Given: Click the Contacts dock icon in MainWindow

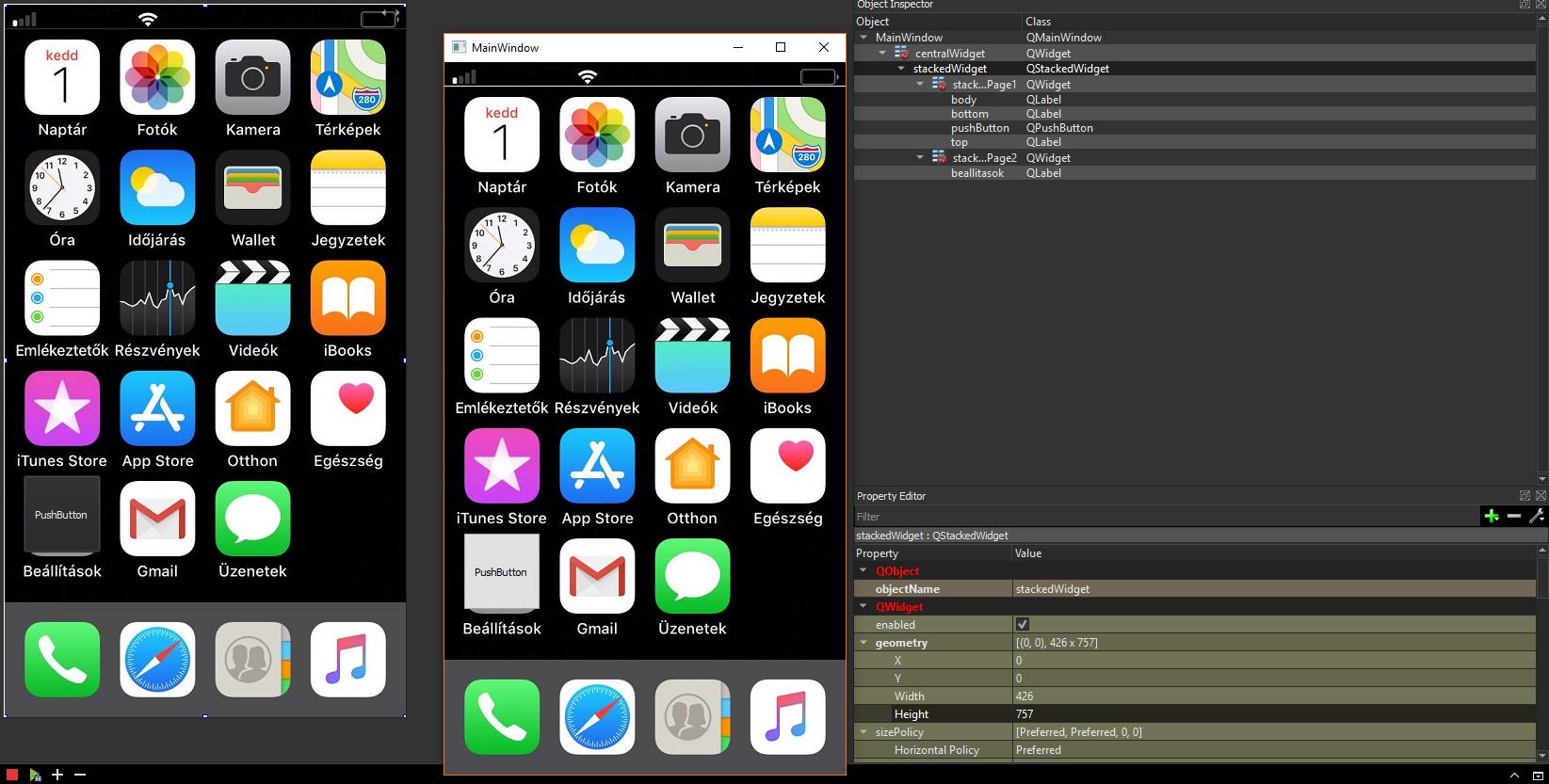Looking at the screenshot, I should tap(693, 717).
